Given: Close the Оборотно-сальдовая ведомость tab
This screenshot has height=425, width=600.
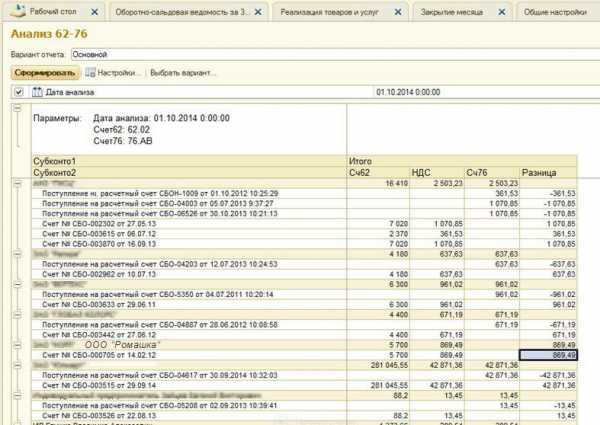Looking at the screenshot, I should (264, 11).
